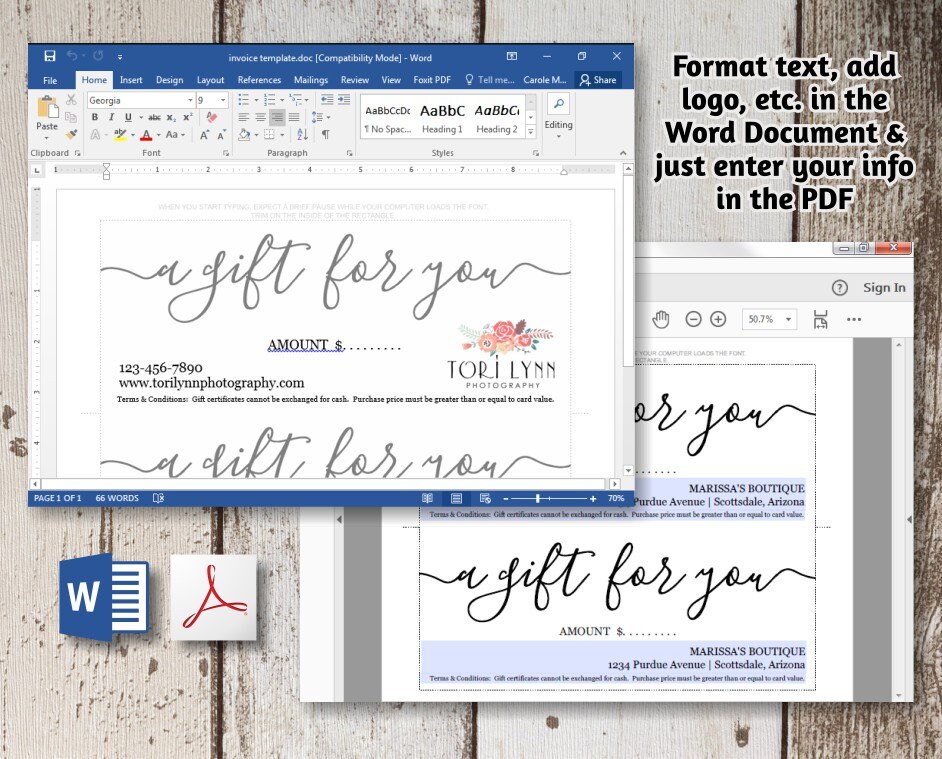Open Font dialog launcher
This screenshot has width=942, height=759.
coord(226,154)
